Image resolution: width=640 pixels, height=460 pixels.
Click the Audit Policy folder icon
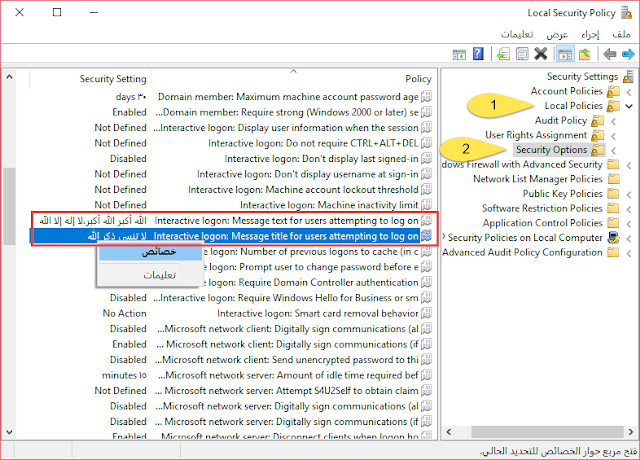point(598,121)
